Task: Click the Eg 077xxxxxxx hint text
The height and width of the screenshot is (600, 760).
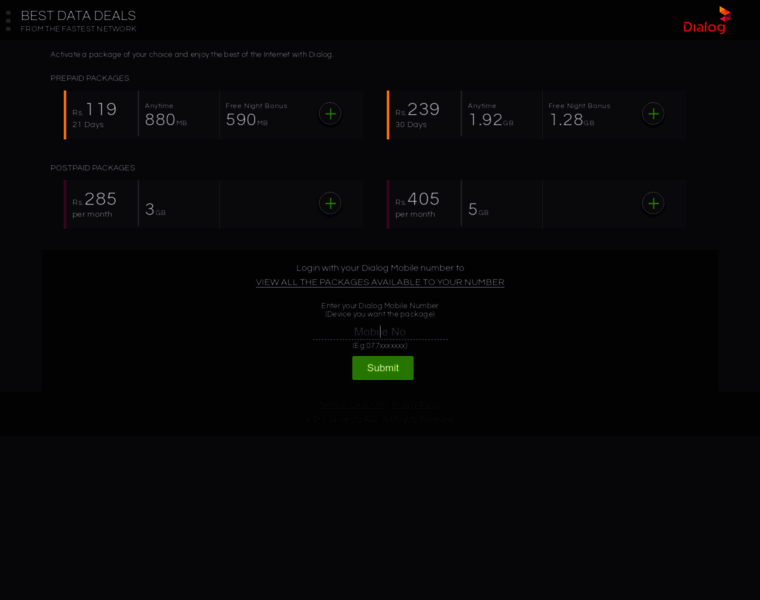Action: pyautogui.click(x=380, y=346)
